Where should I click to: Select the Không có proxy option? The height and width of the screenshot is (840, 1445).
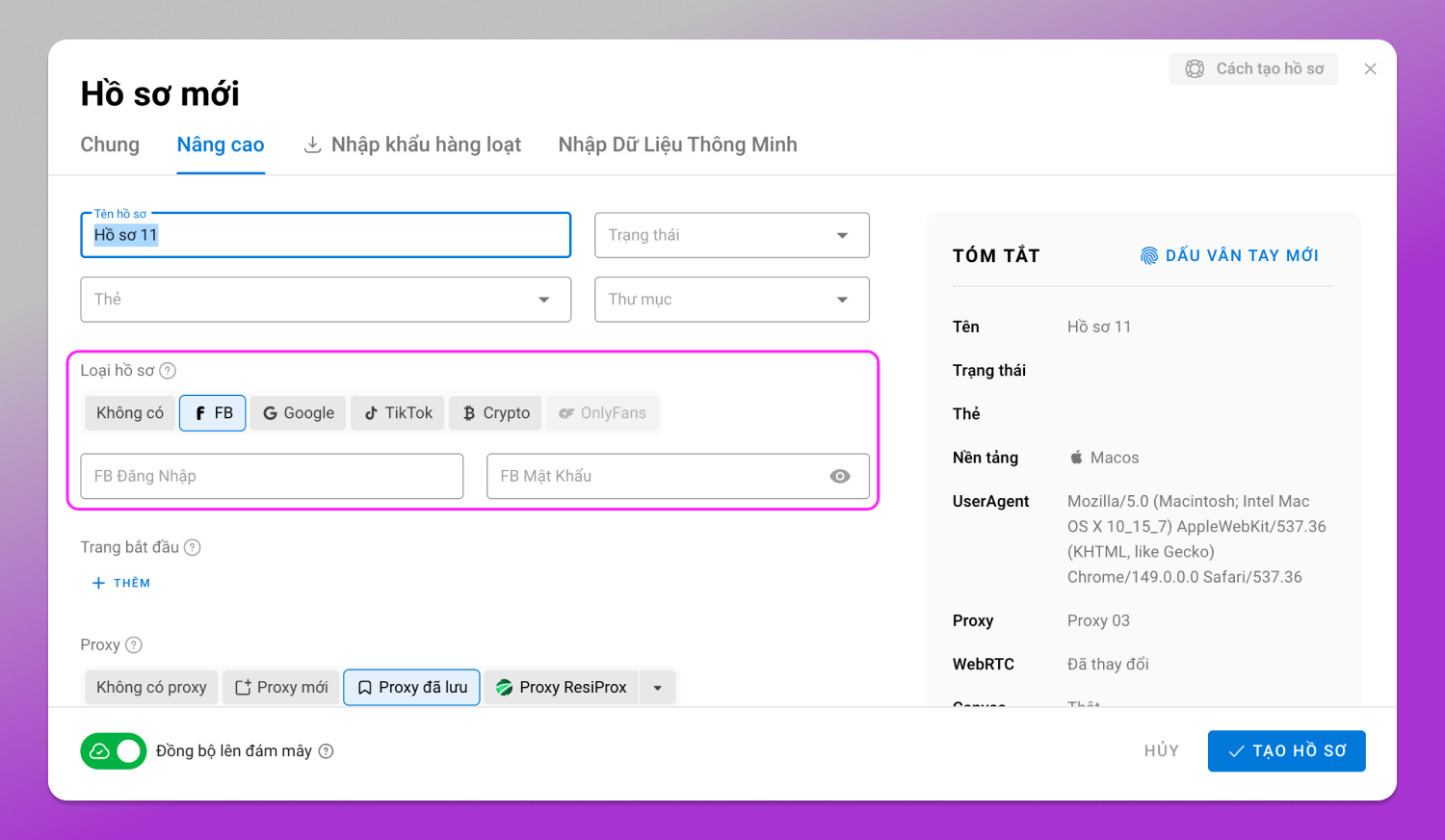[151, 688]
